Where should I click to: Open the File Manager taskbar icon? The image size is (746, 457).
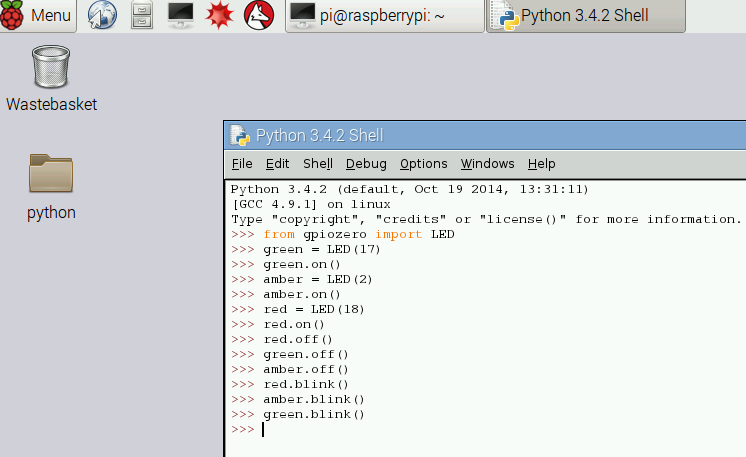(x=143, y=16)
